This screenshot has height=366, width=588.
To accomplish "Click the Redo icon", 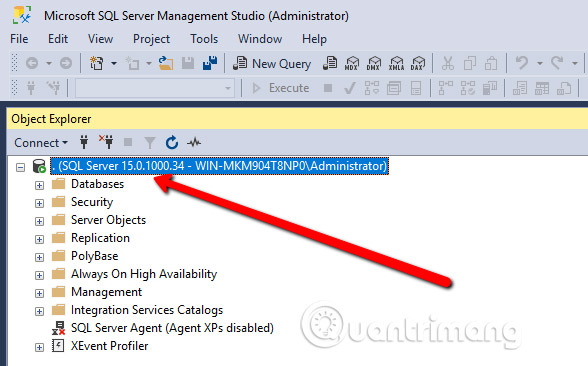I will 557,63.
